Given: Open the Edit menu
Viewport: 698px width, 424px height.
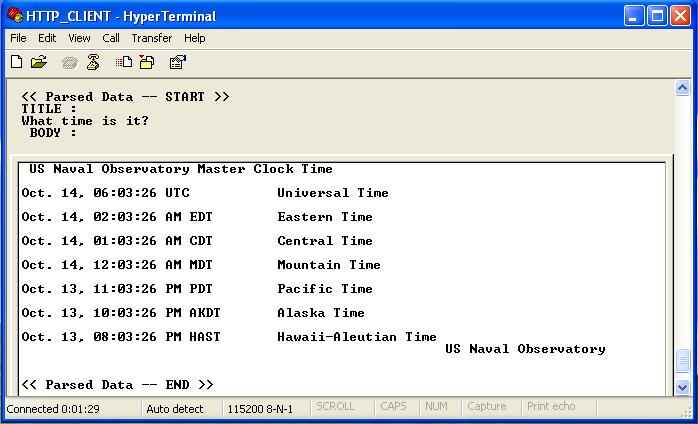Looking at the screenshot, I should 47,38.
